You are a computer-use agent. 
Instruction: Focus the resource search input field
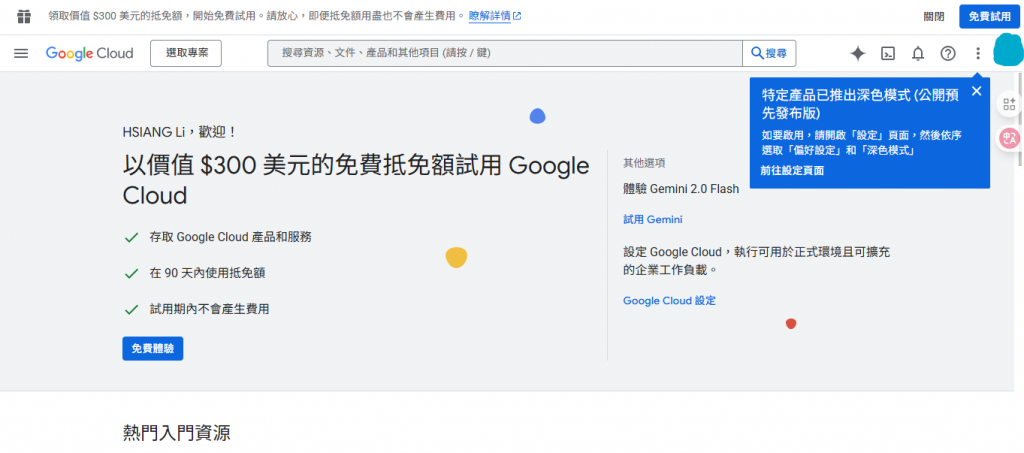coord(505,54)
